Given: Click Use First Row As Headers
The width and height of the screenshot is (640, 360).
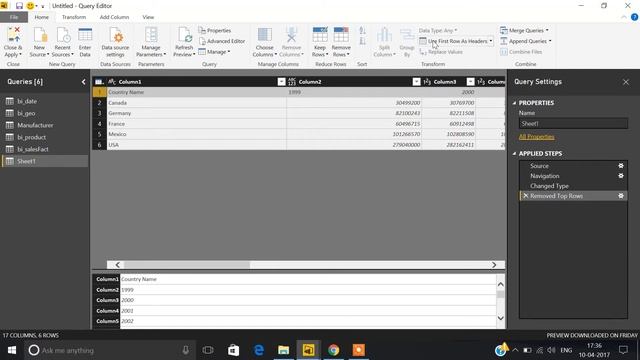Looking at the screenshot, I should (453, 41).
